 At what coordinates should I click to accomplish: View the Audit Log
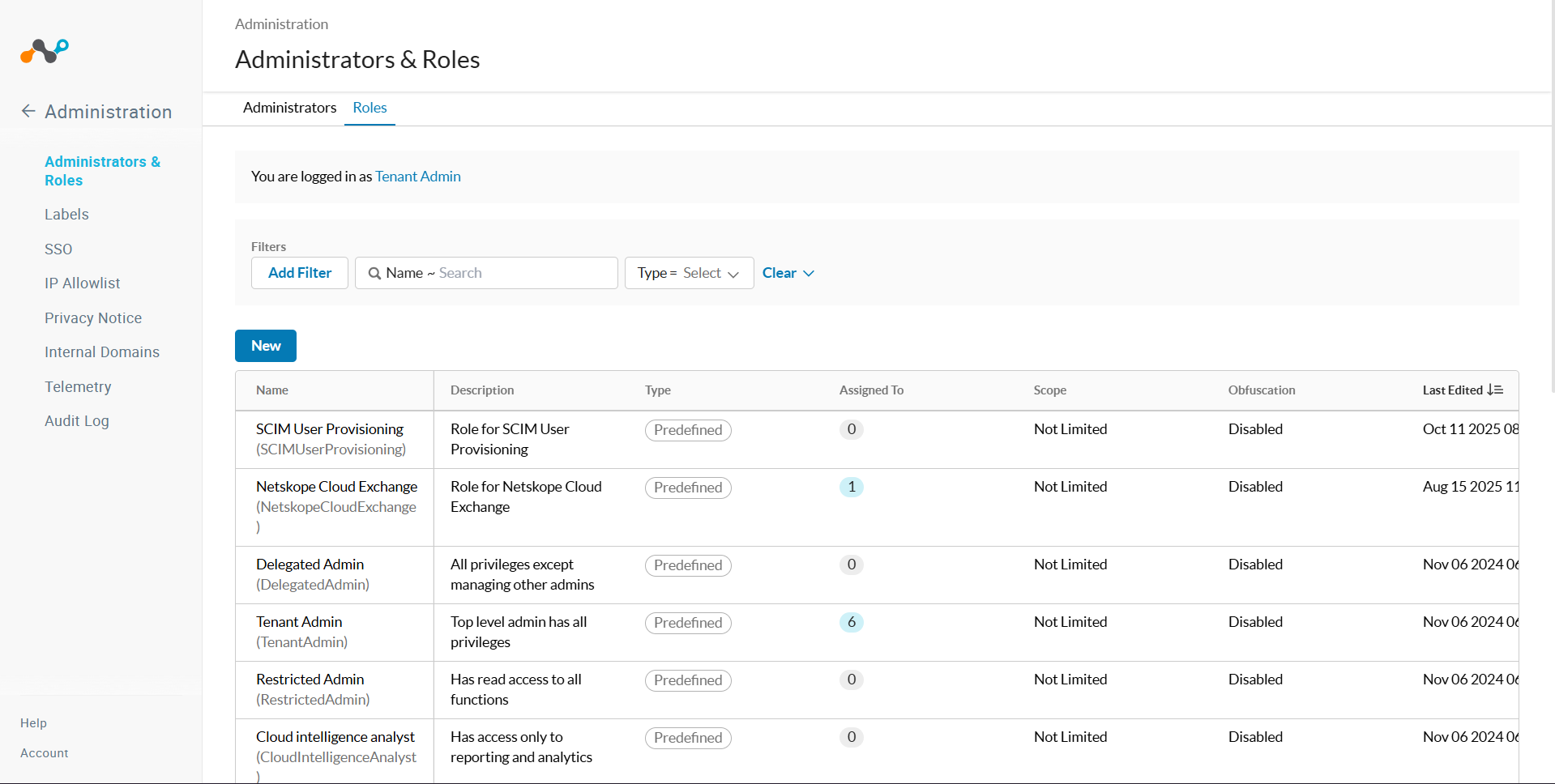(77, 420)
